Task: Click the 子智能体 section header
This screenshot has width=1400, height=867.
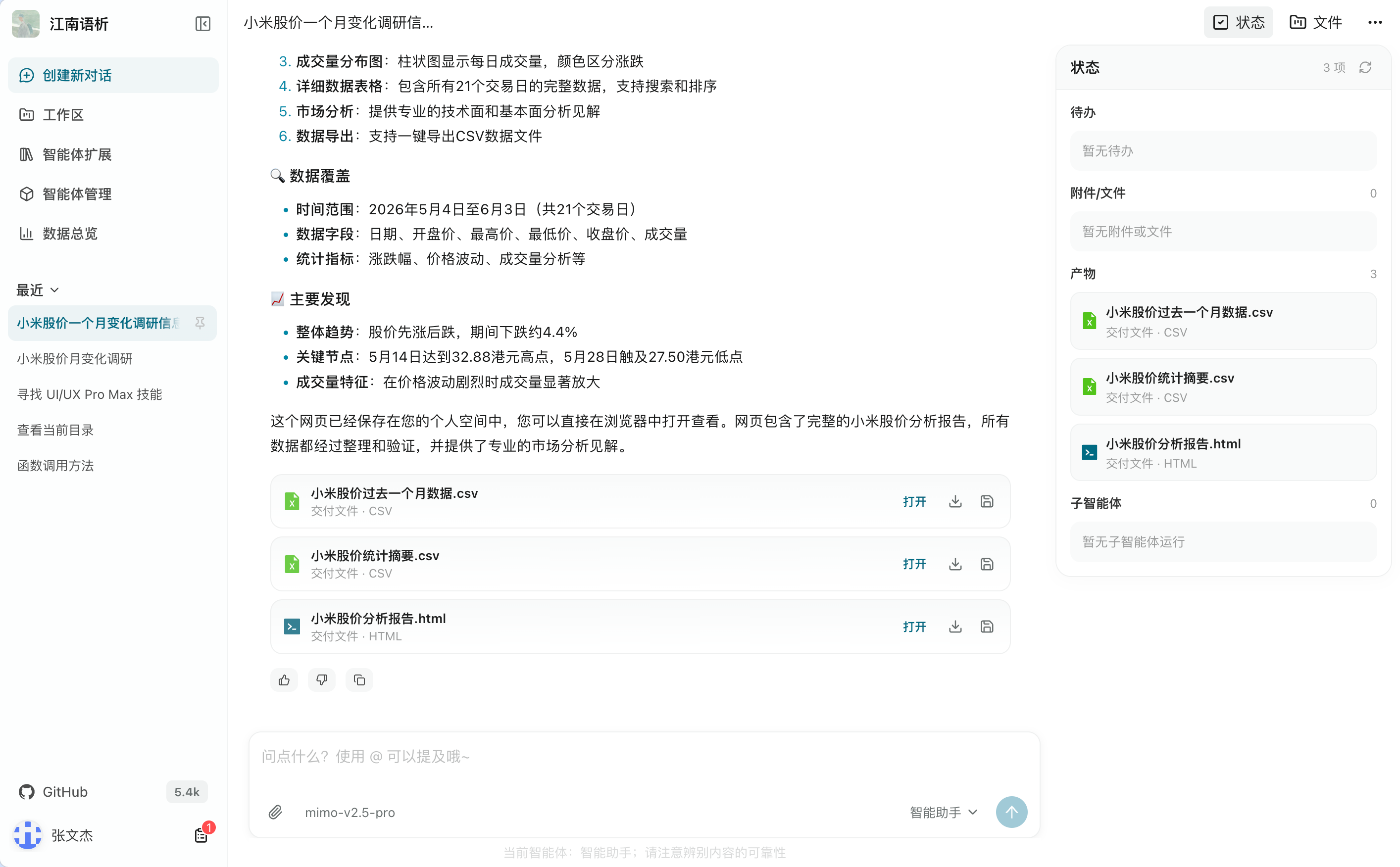Action: [1096, 503]
